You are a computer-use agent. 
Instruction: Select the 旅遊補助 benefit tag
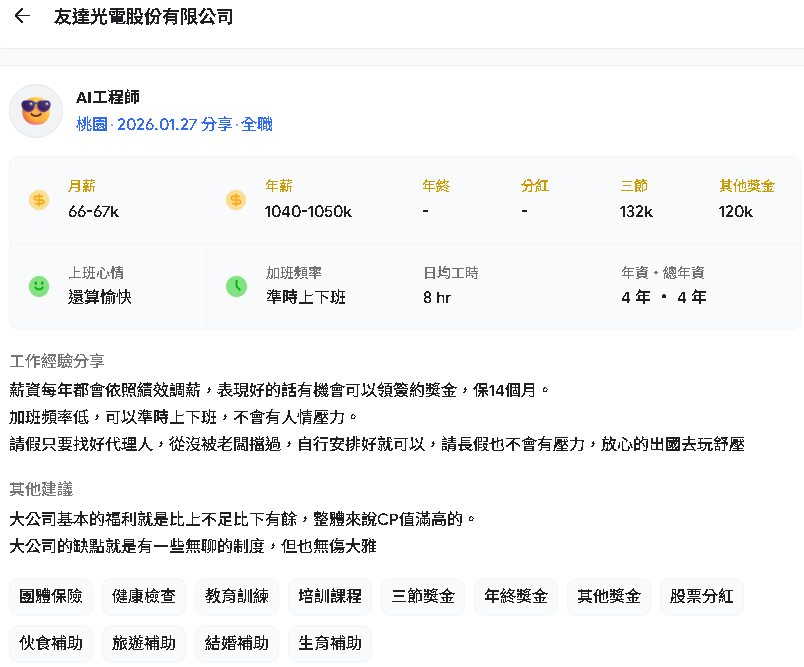click(144, 643)
